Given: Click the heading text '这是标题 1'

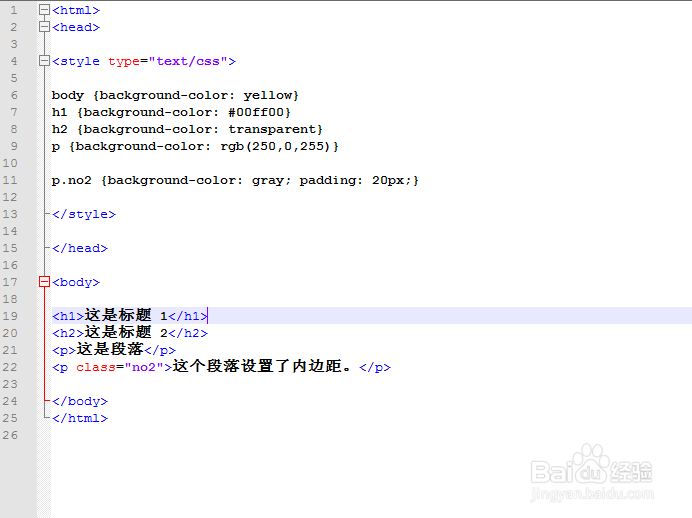Looking at the screenshot, I should click(126, 315).
